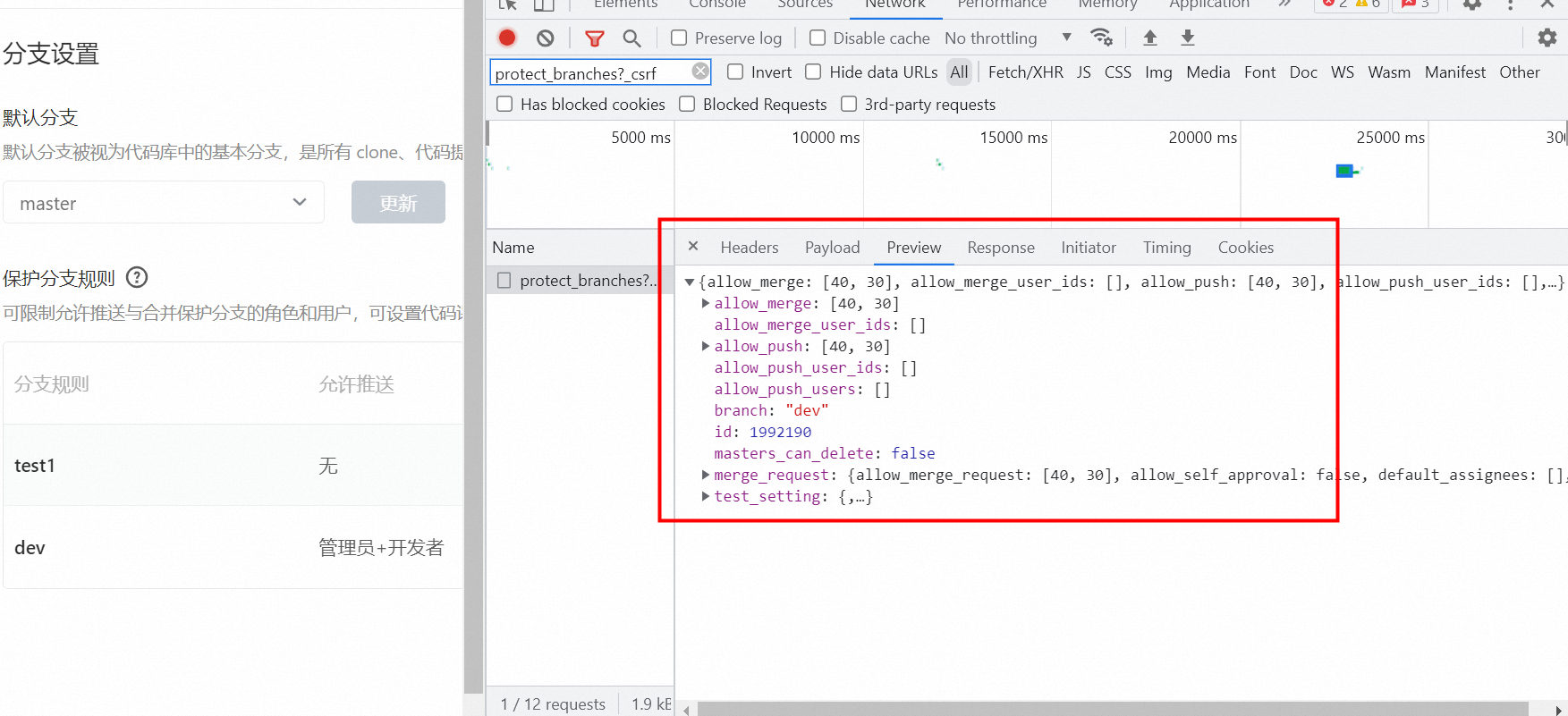The width and height of the screenshot is (1568, 716).
Task: Switch to the Response tab
Action: [x=1001, y=248]
